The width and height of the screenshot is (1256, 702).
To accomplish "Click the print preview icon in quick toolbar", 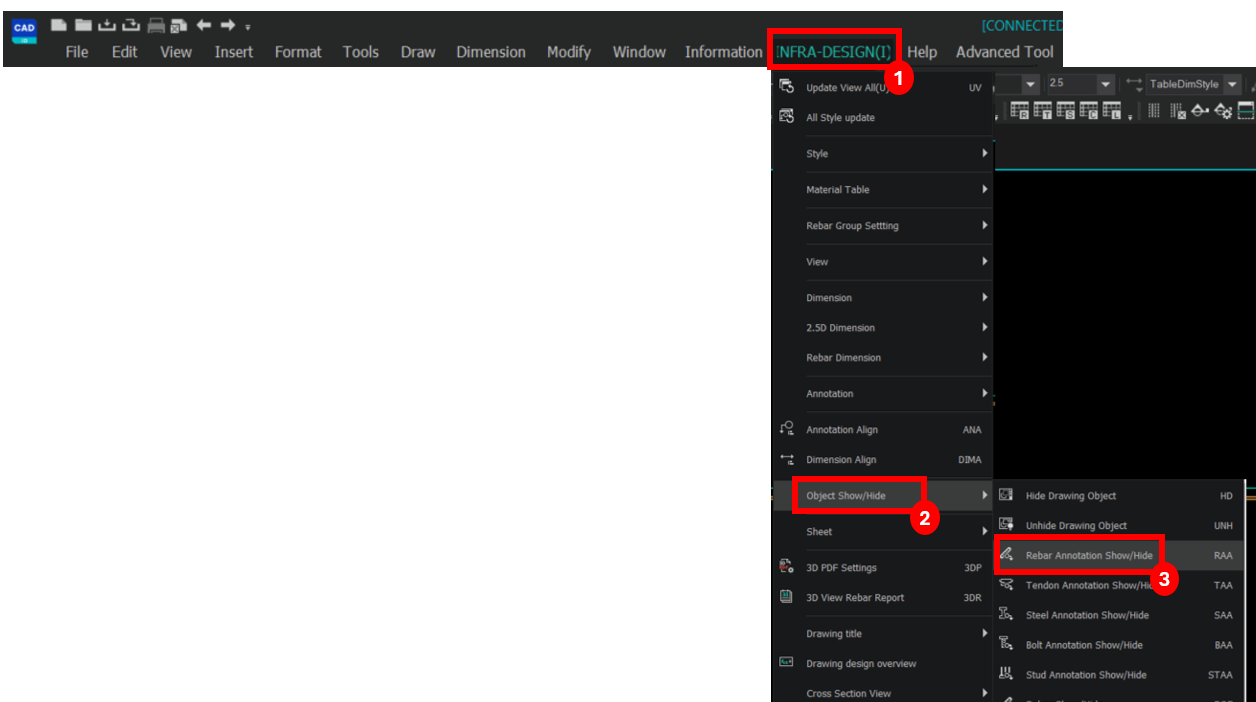I will click(x=179, y=25).
